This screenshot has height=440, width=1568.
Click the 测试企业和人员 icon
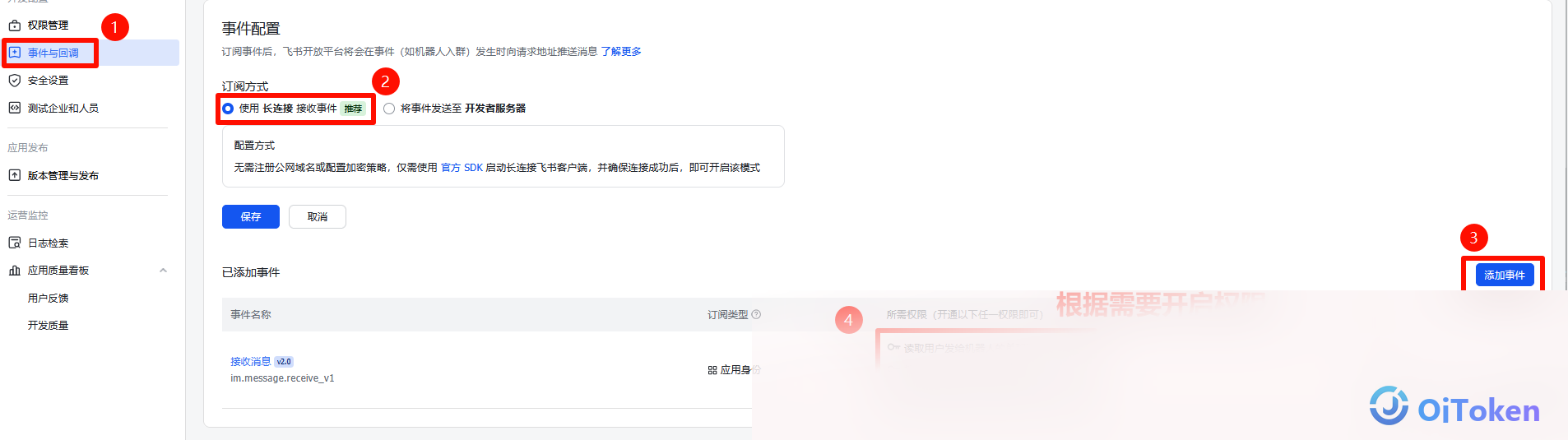[14, 108]
